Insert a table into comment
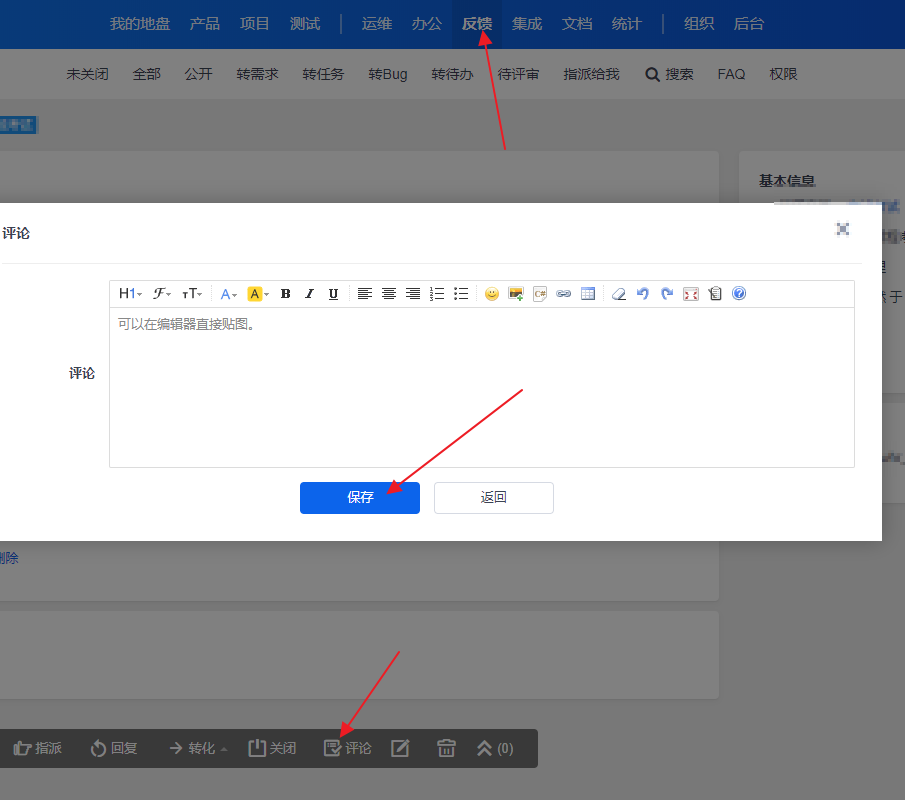Viewport: 905px width, 800px height. (588, 294)
